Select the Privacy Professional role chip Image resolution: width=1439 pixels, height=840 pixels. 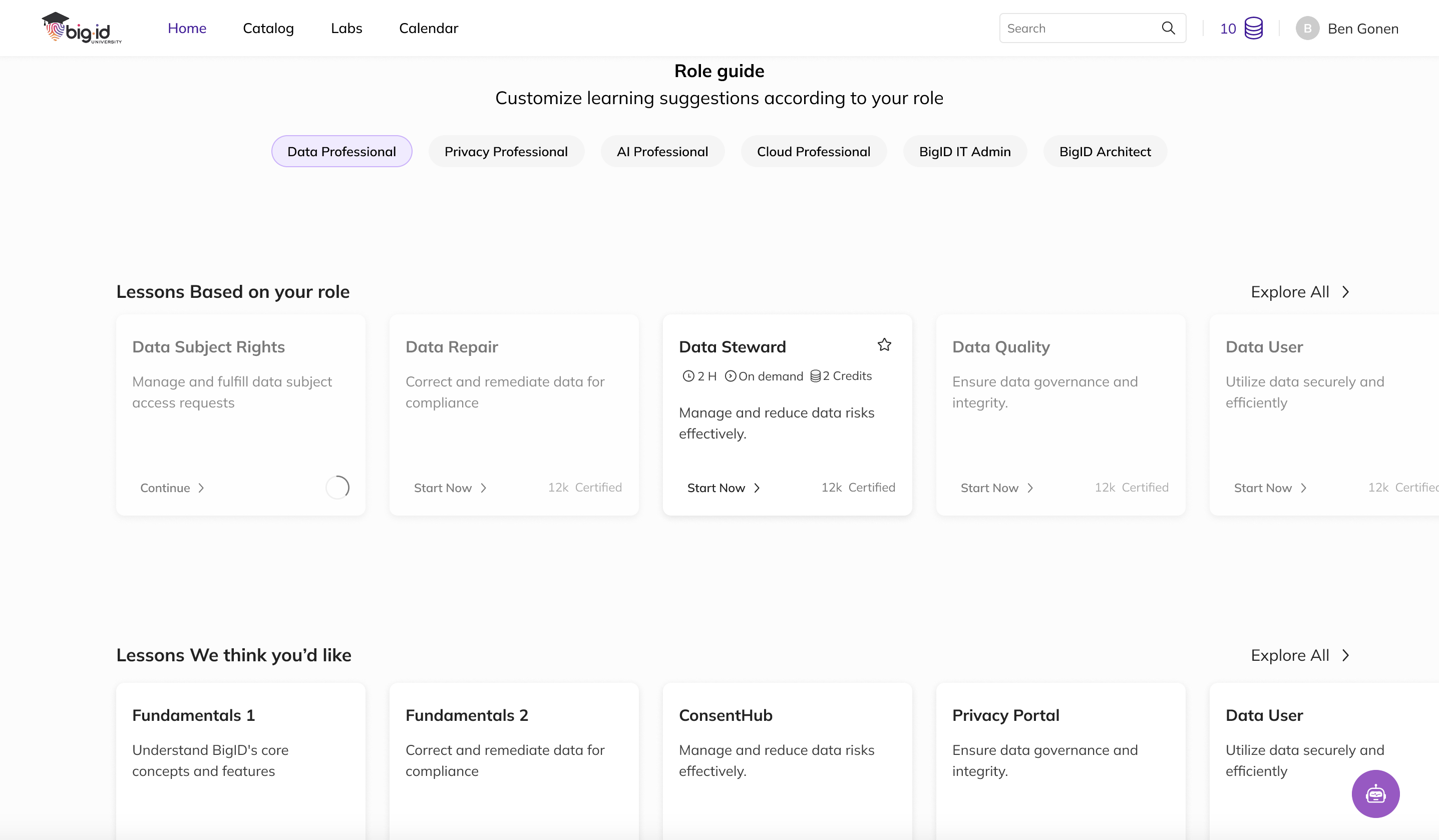(506, 151)
